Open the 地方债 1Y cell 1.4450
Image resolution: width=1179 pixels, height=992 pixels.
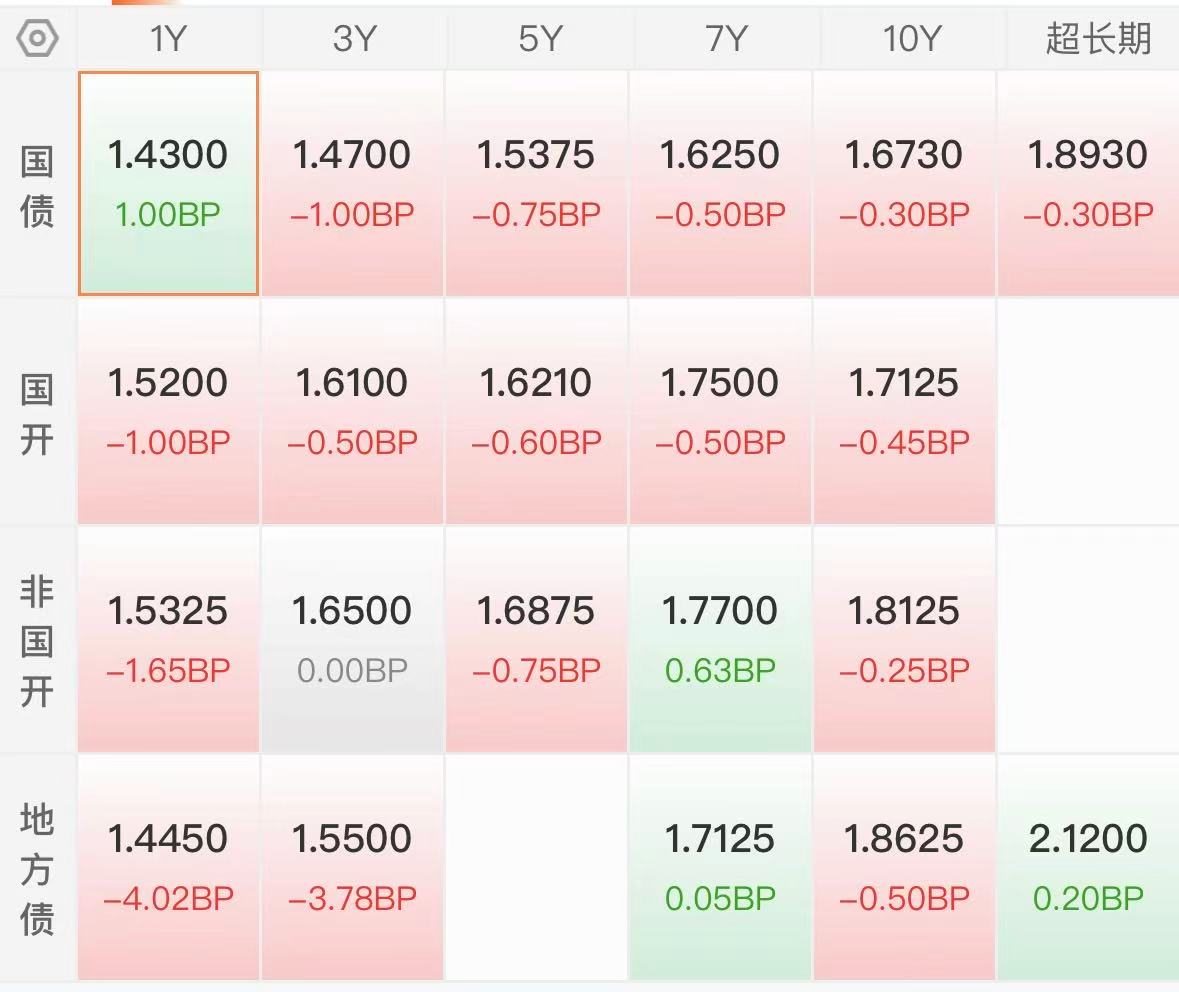coord(168,867)
